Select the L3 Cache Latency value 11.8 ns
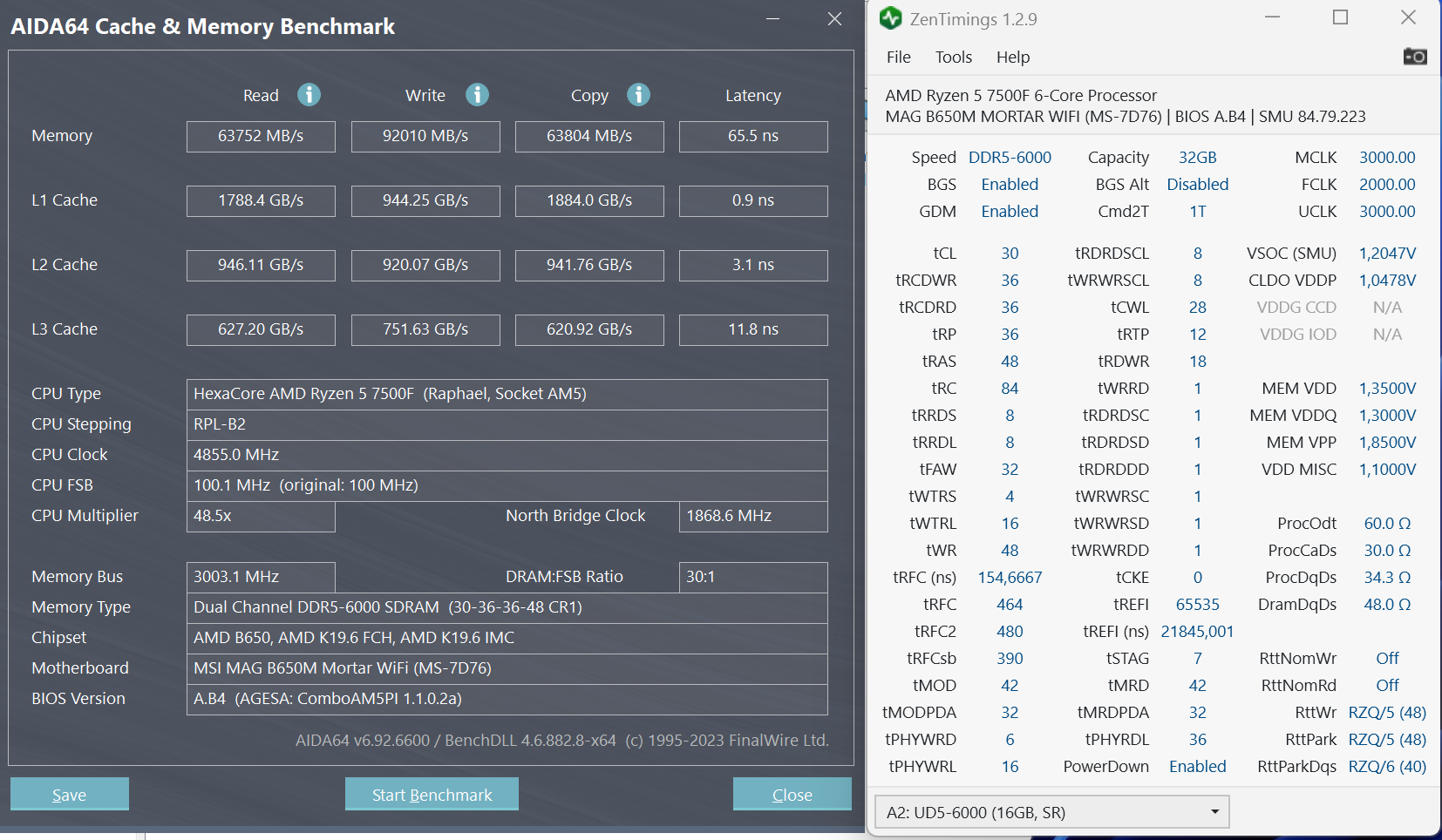This screenshot has height=840, width=1442. click(x=753, y=330)
